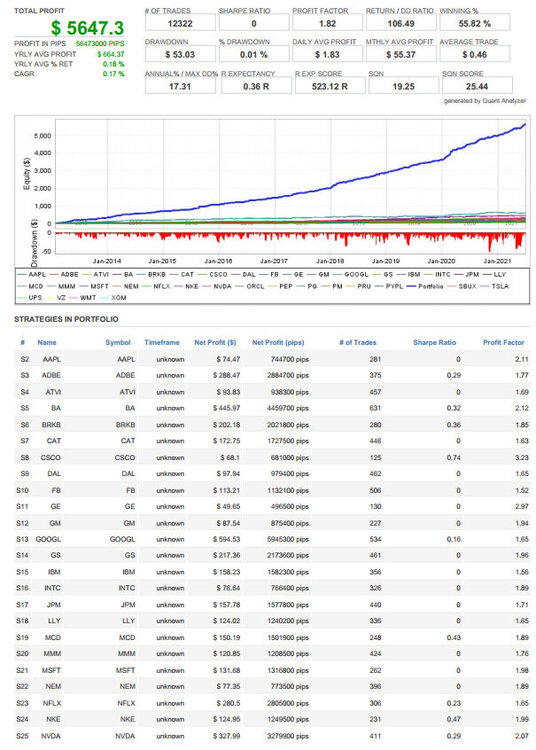Image resolution: width=536 pixels, height=750 pixels.
Task: Click NVDA net profit value $ 327.99
Action: pos(227,736)
